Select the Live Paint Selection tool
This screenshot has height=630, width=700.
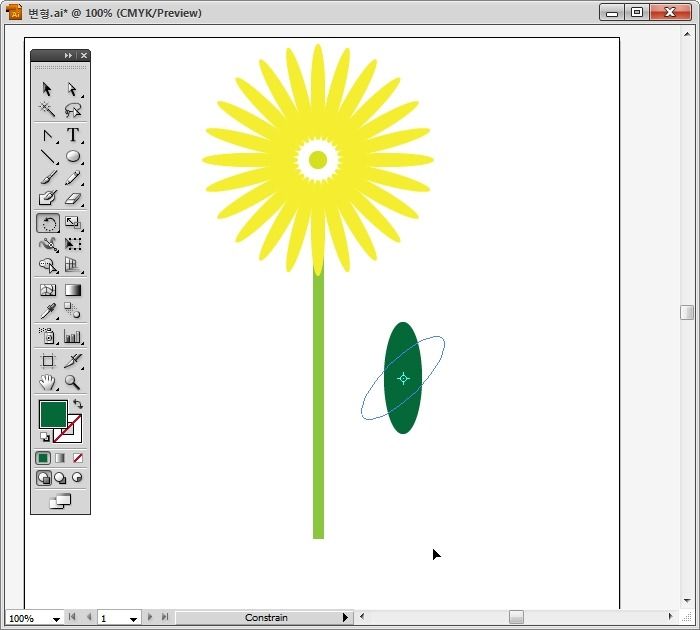pyautogui.click(x=47, y=266)
